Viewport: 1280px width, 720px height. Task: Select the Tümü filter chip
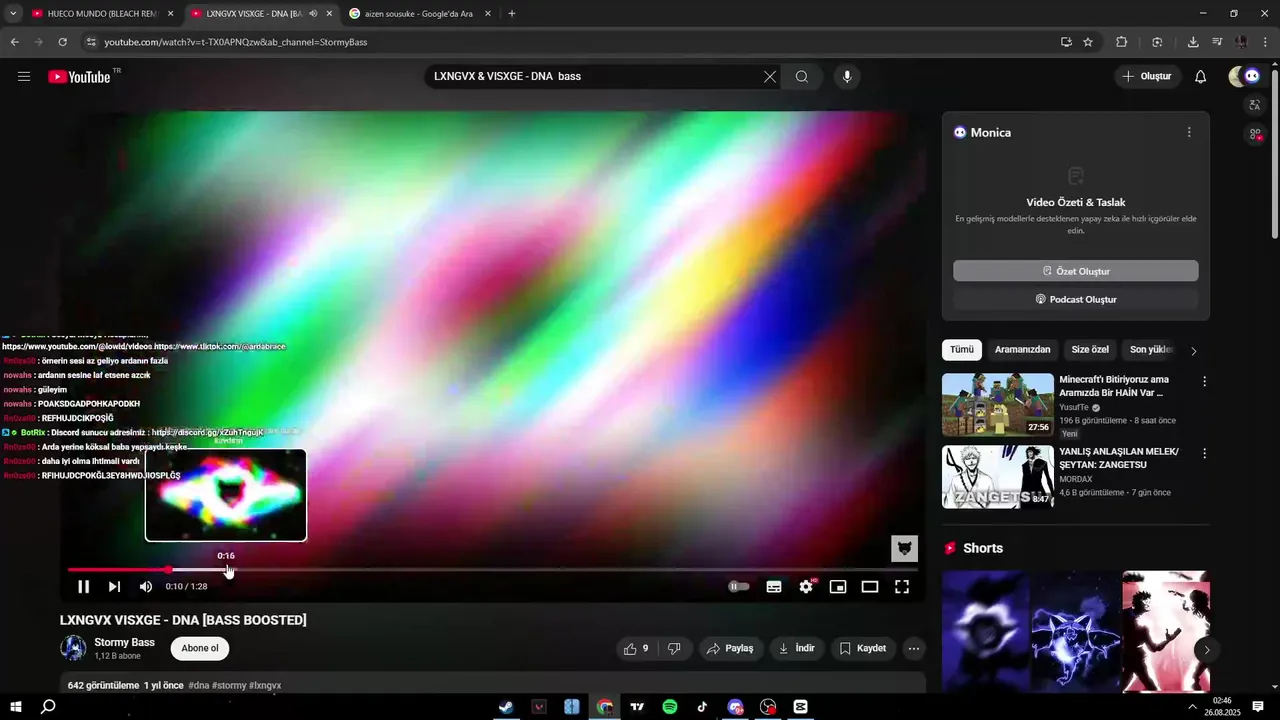pyautogui.click(x=961, y=350)
